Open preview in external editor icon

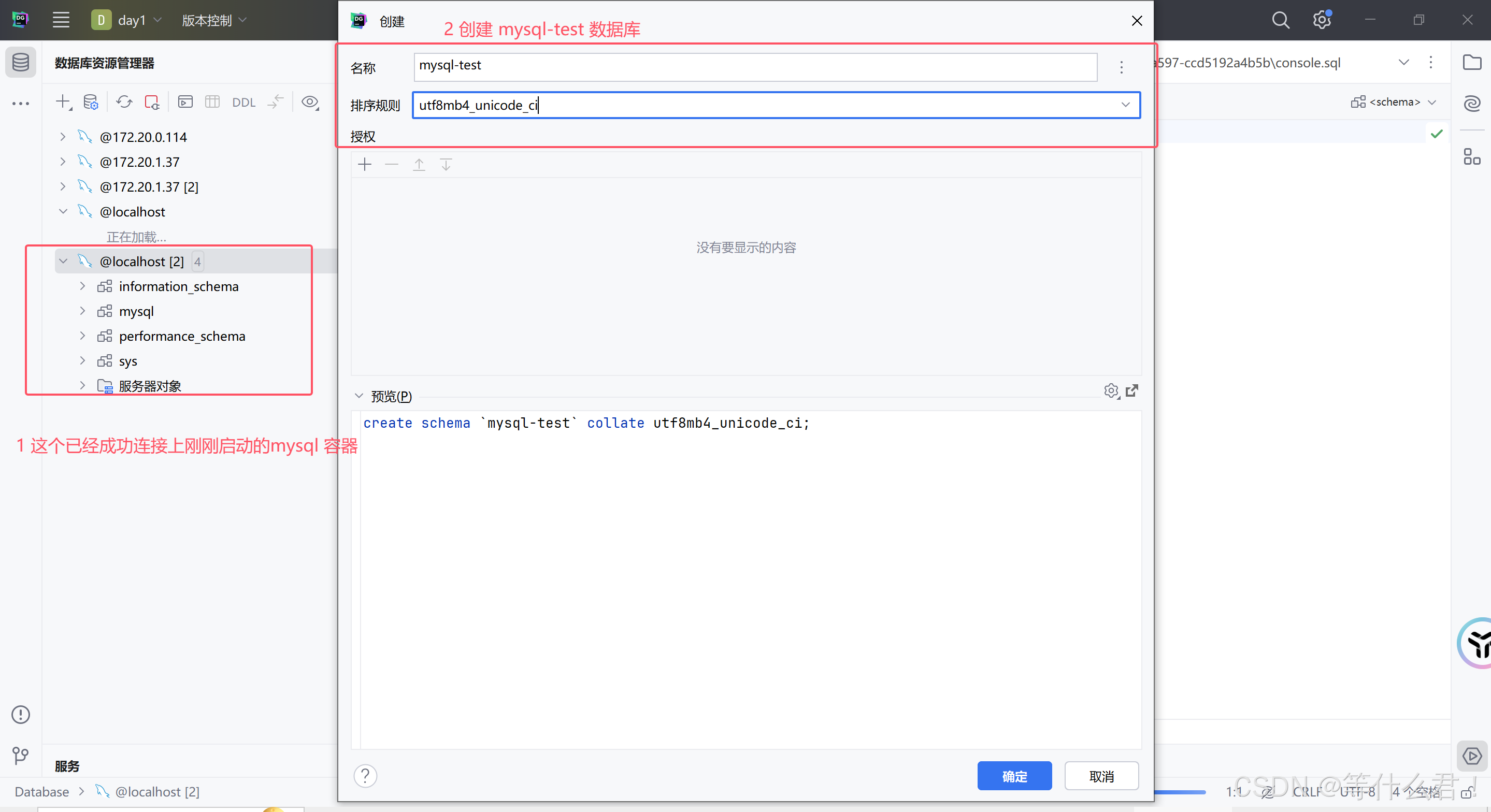click(x=1132, y=390)
